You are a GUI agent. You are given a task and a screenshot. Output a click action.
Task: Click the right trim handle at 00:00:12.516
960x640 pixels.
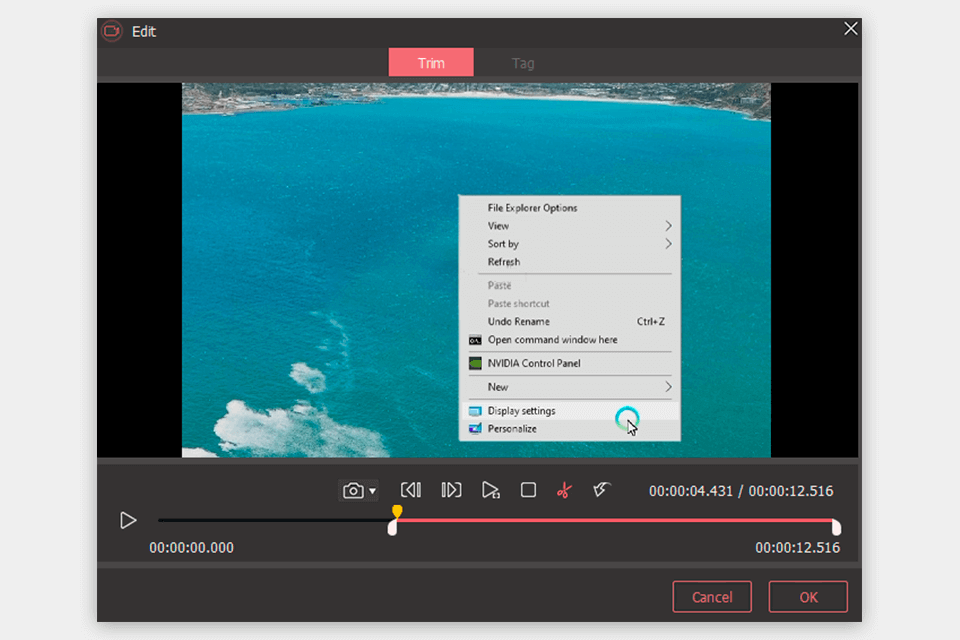[837, 525]
